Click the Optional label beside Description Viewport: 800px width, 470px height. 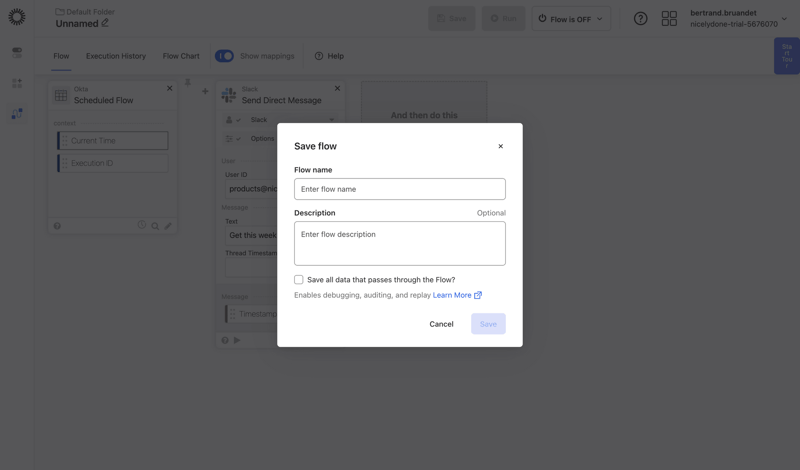point(491,213)
